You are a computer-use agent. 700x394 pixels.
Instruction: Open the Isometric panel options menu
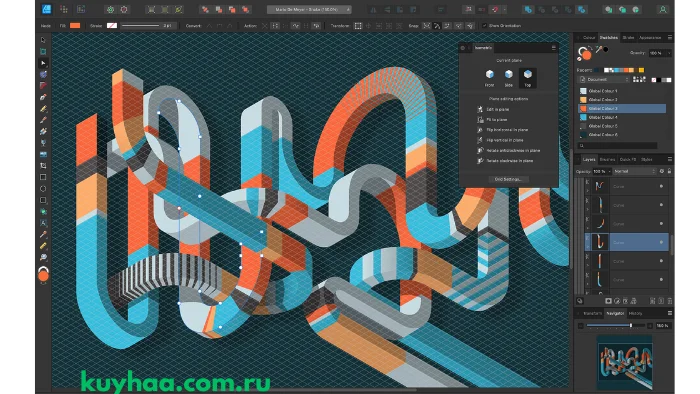point(554,48)
